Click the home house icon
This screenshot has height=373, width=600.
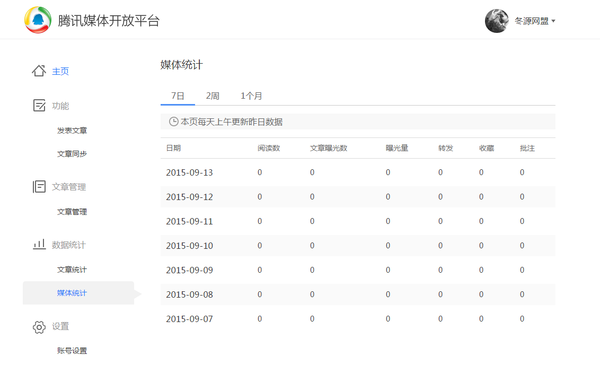(39, 71)
